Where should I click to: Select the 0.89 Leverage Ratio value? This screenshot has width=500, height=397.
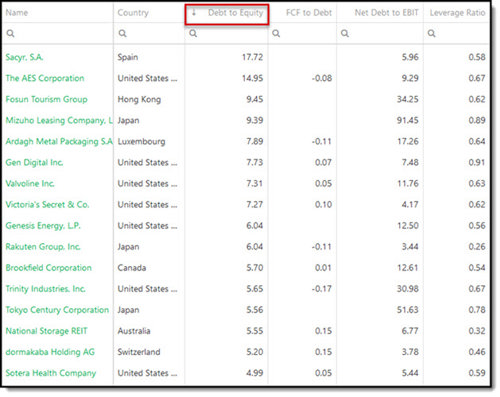[477, 120]
